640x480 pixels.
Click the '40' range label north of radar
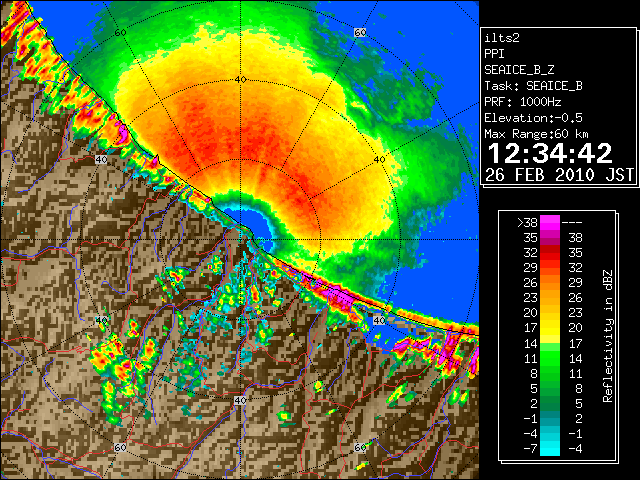[x=240, y=79]
